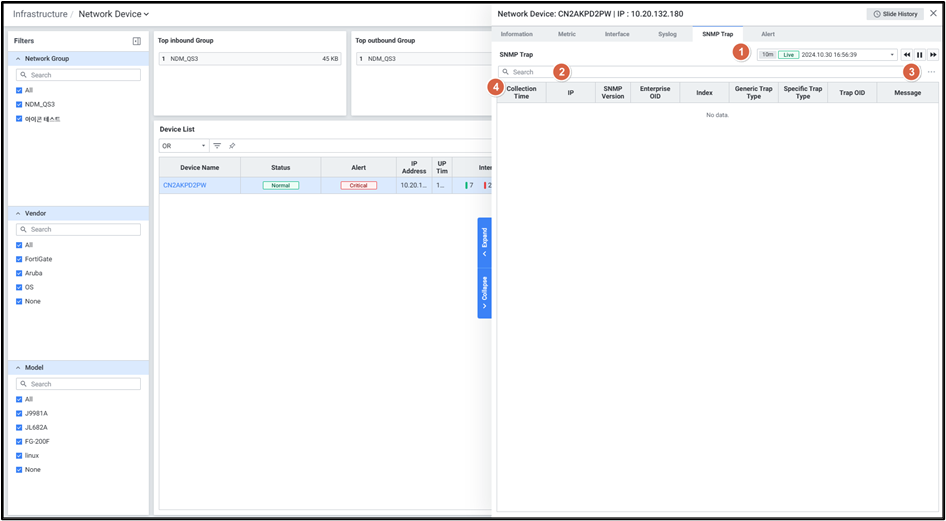
Task: Close the Network Device detail panel
Action: pos(933,14)
